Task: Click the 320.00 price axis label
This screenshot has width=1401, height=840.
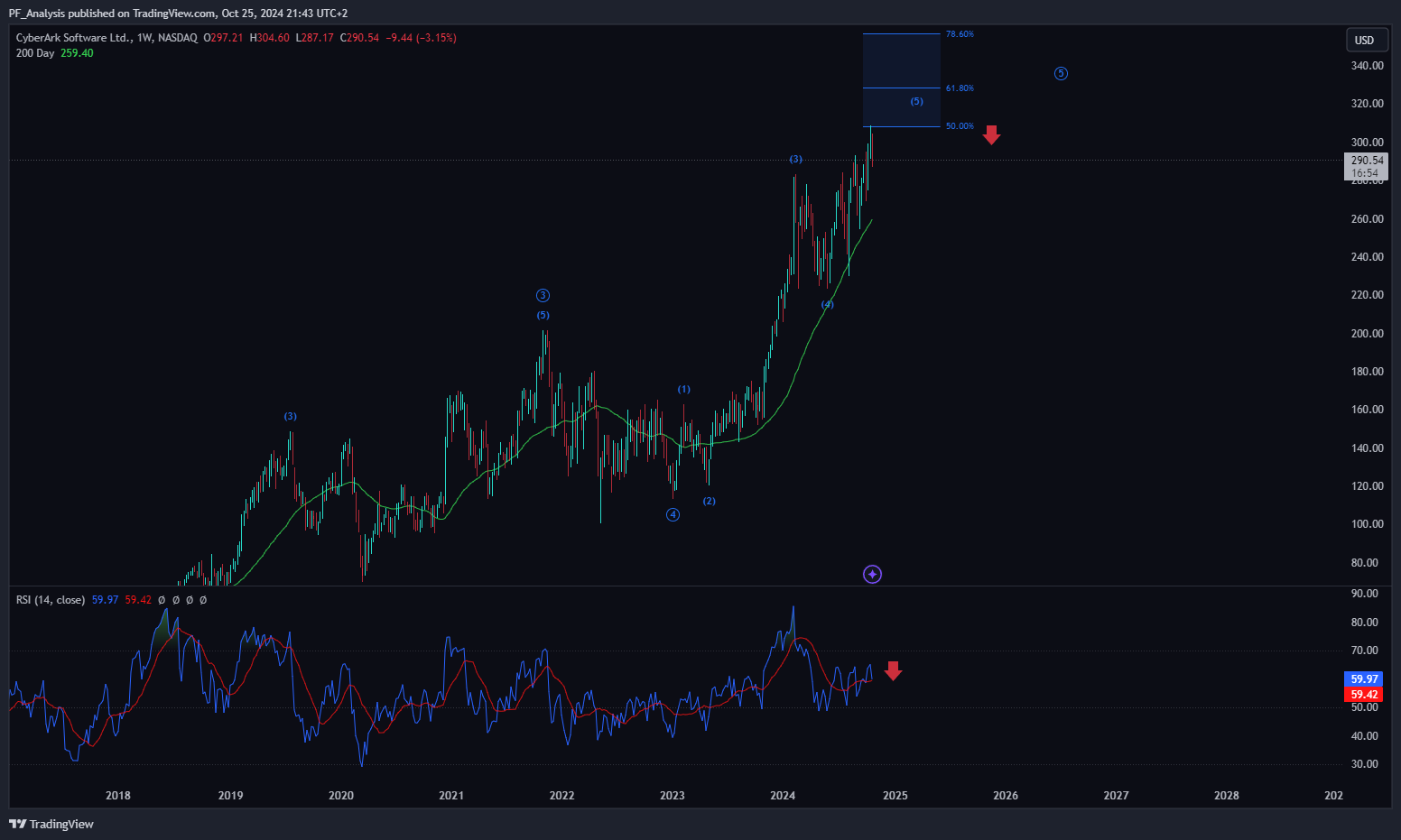Action: coord(1367,103)
